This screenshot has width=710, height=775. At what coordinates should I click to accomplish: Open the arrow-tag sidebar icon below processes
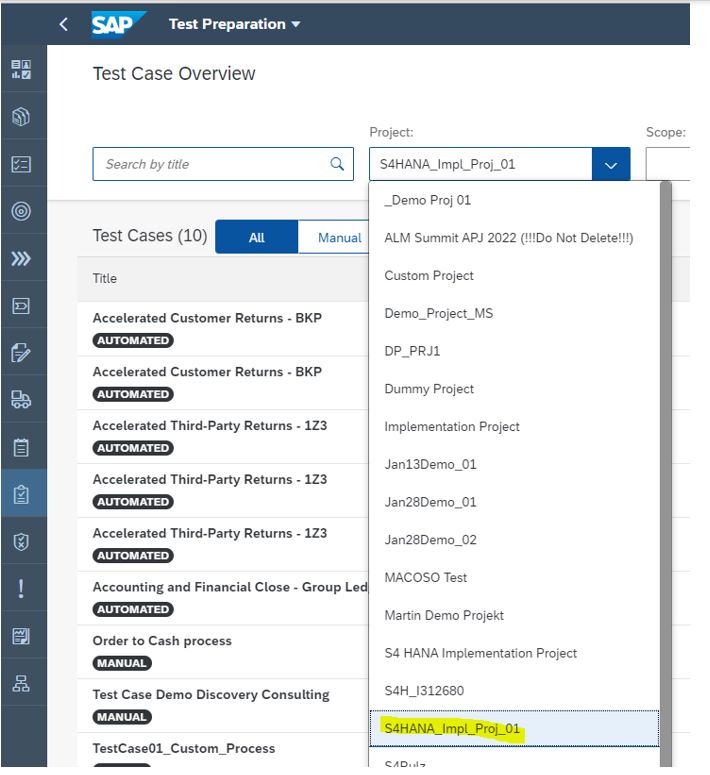coord(21,306)
